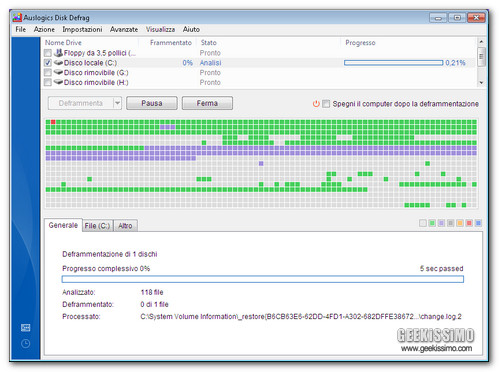The image size is (499, 372).
Task: Close the Auslogics Disk Defrag window
Action: 476,18
